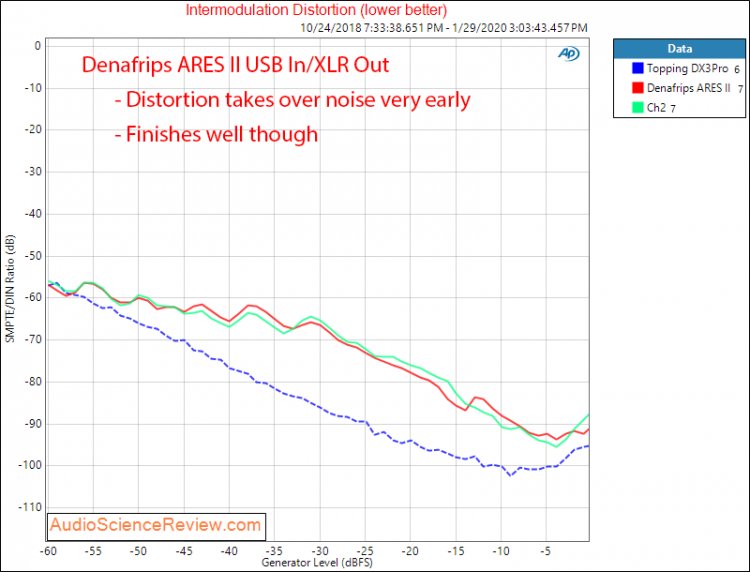Click the -50 y-axis tick label

click(33, 256)
